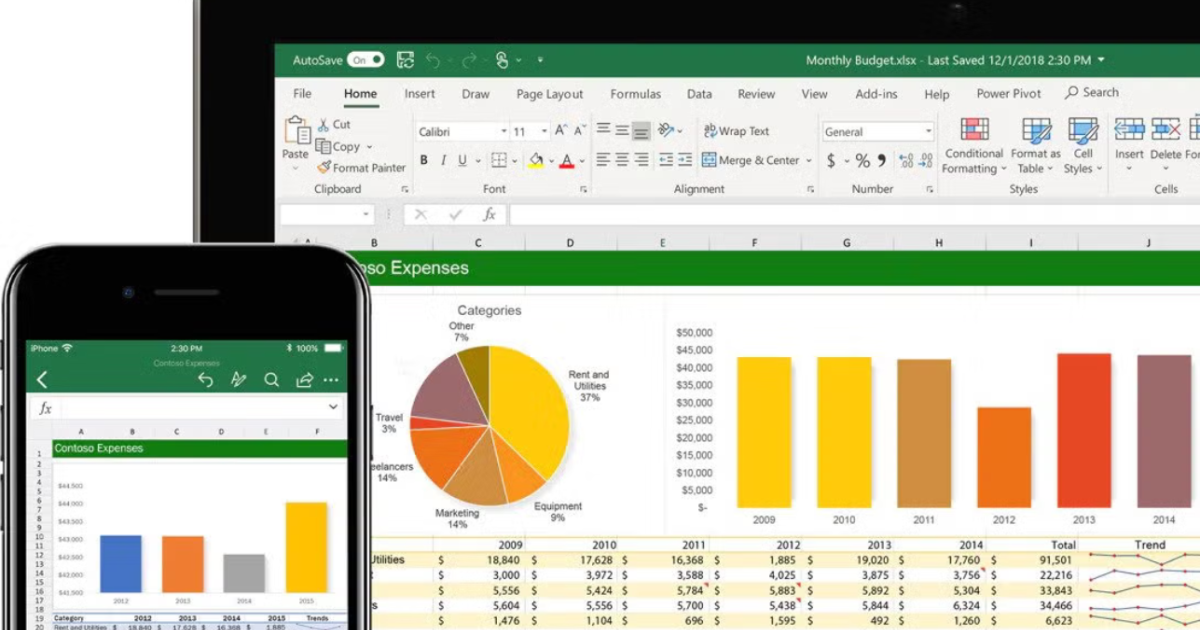
Task: Click the Fill Color paint bucket
Action: (x=536, y=160)
